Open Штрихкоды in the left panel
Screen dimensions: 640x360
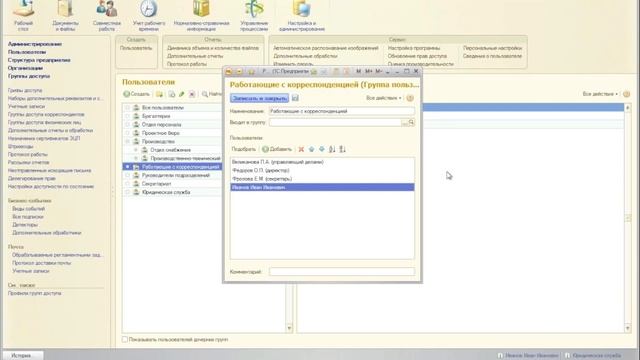[x=20, y=146]
